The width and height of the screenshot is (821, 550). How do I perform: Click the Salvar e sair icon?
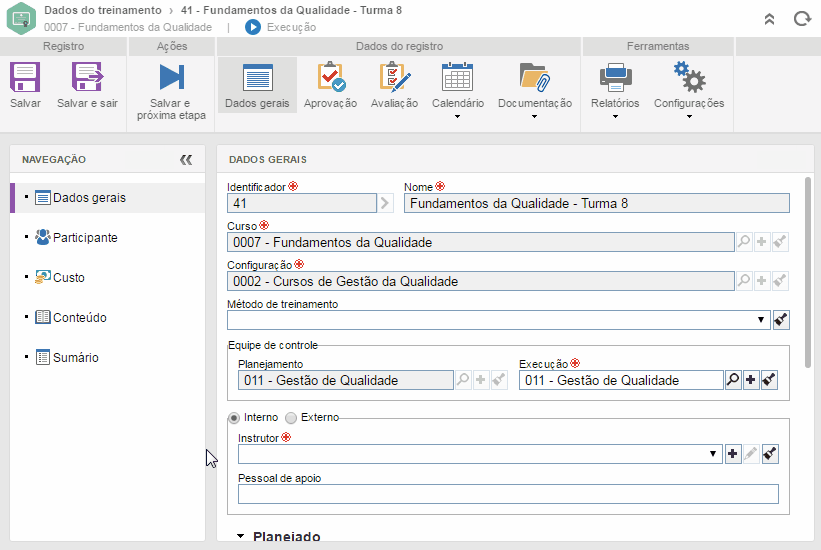pos(87,79)
